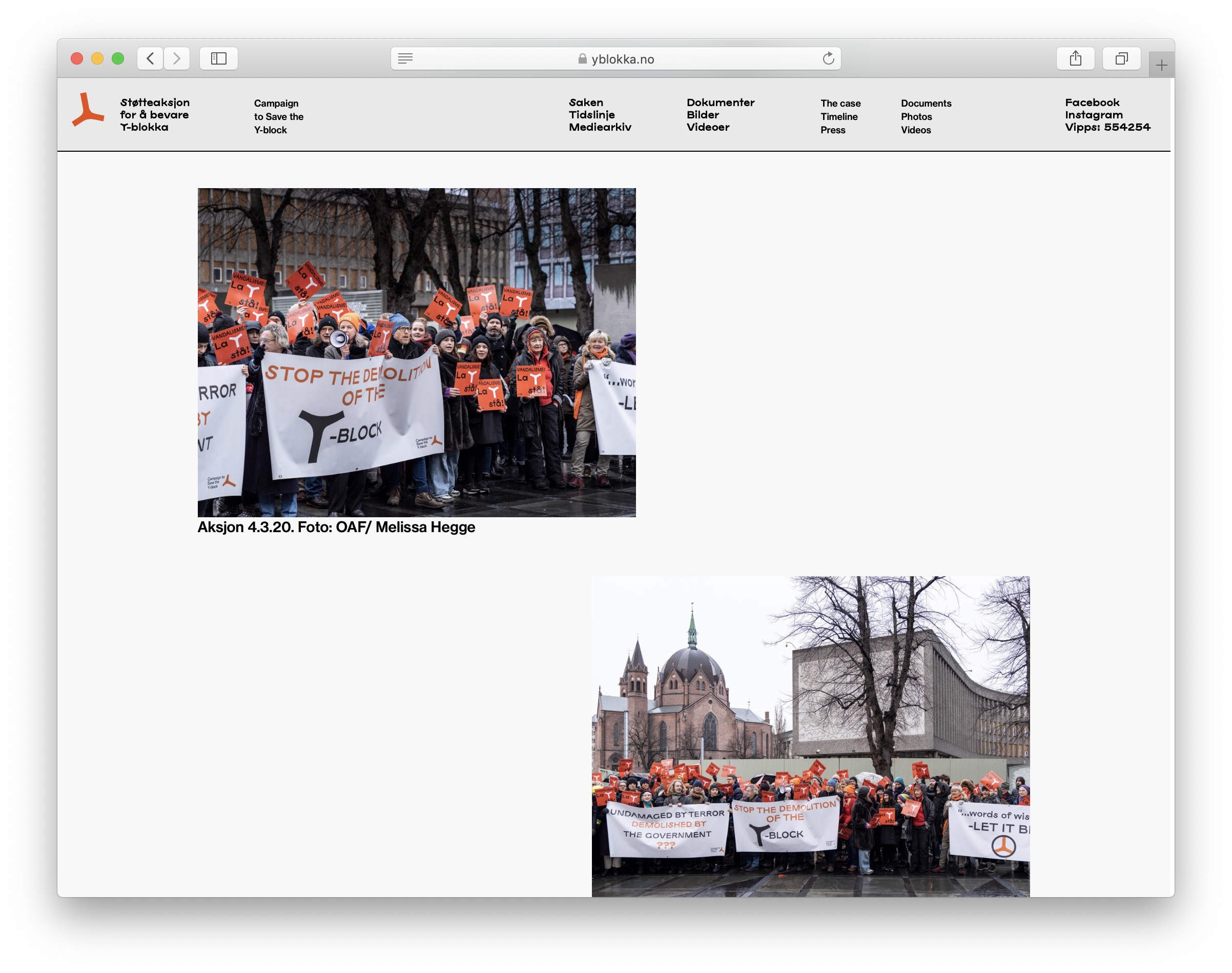
Task: Show all tabs overview icon
Action: coord(1121,58)
